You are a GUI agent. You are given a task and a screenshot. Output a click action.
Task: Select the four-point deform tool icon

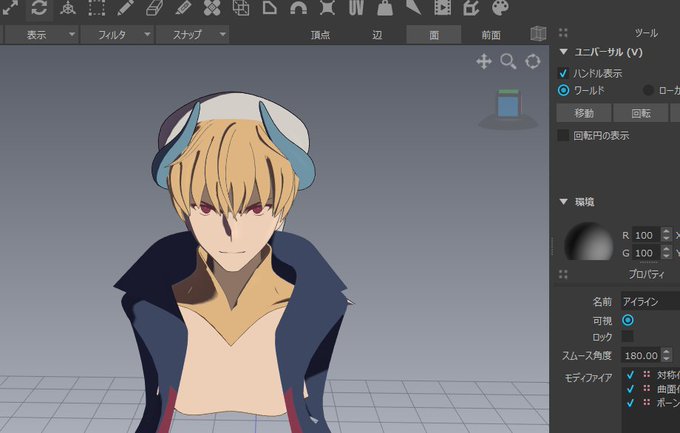coord(327,8)
